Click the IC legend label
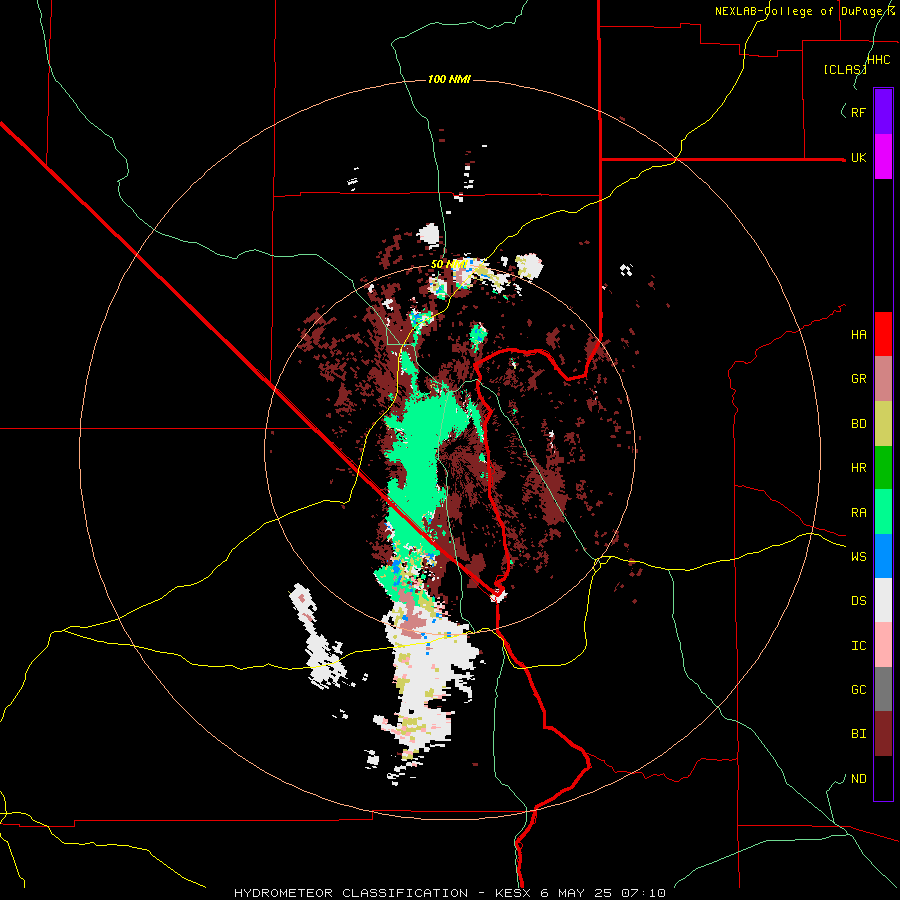 (858, 646)
